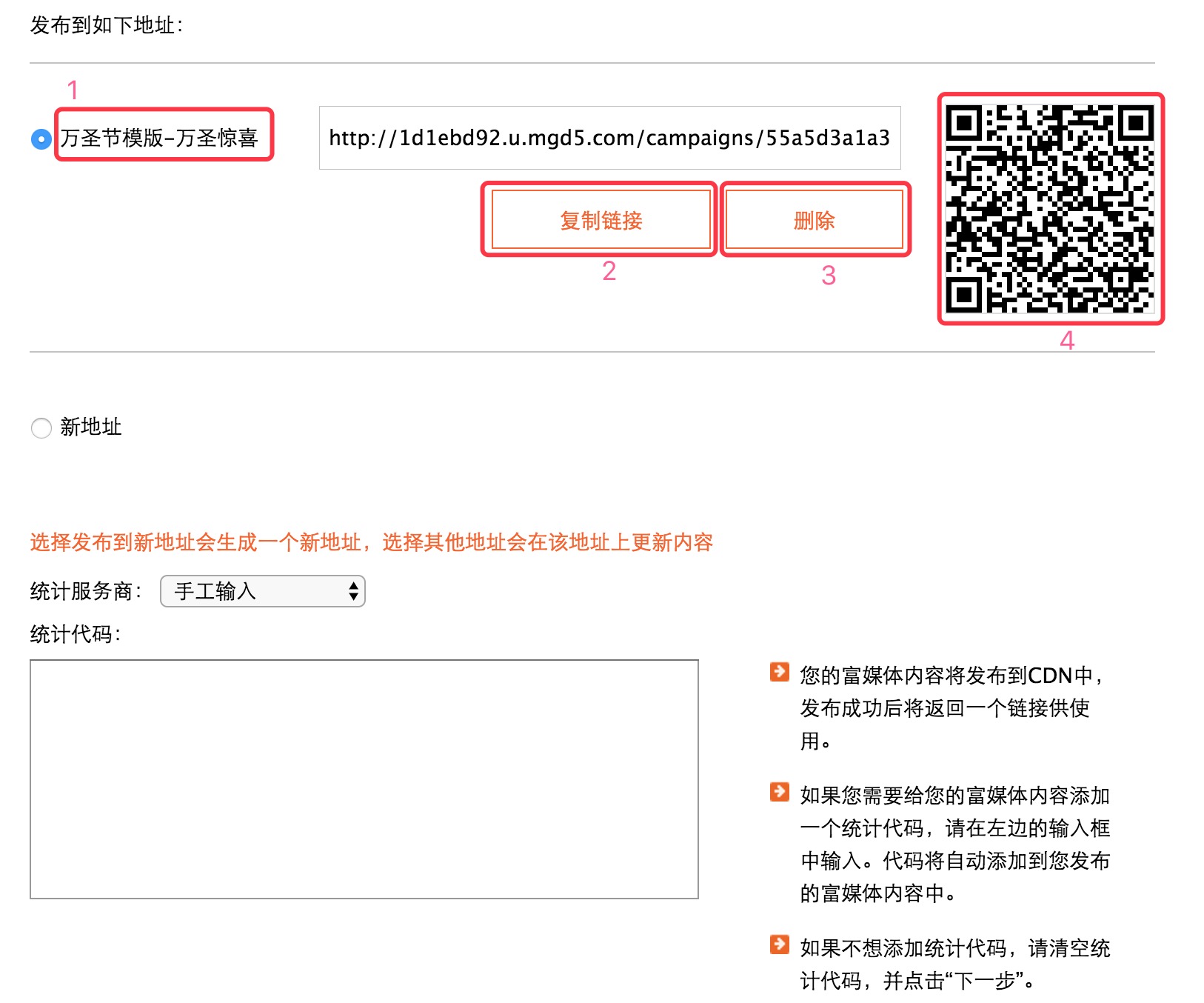Click the QR code image
1204x1003 pixels.
click(x=1050, y=209)
